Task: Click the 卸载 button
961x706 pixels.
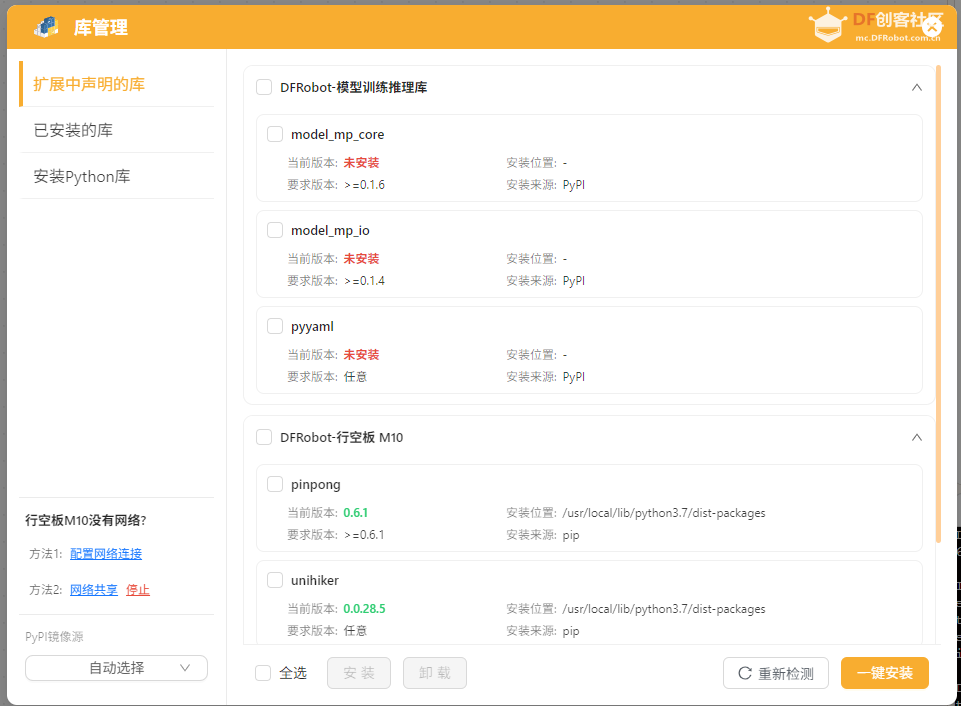Action: tap(435, 673)
